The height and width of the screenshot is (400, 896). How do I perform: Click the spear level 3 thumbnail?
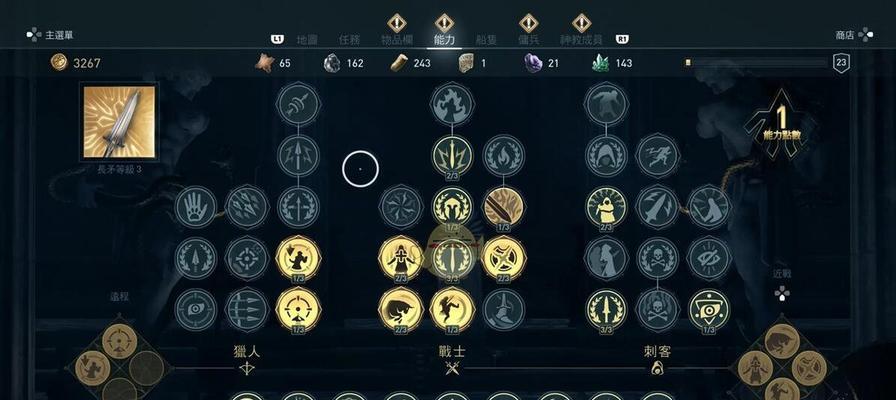tap(119, 122)
